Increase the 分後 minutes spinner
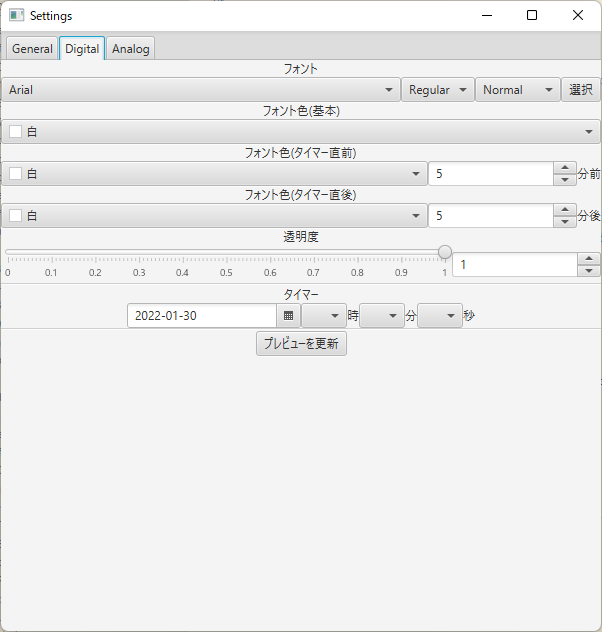The height and width of the screenshot is (632, 602). click(x=565, y=210)
